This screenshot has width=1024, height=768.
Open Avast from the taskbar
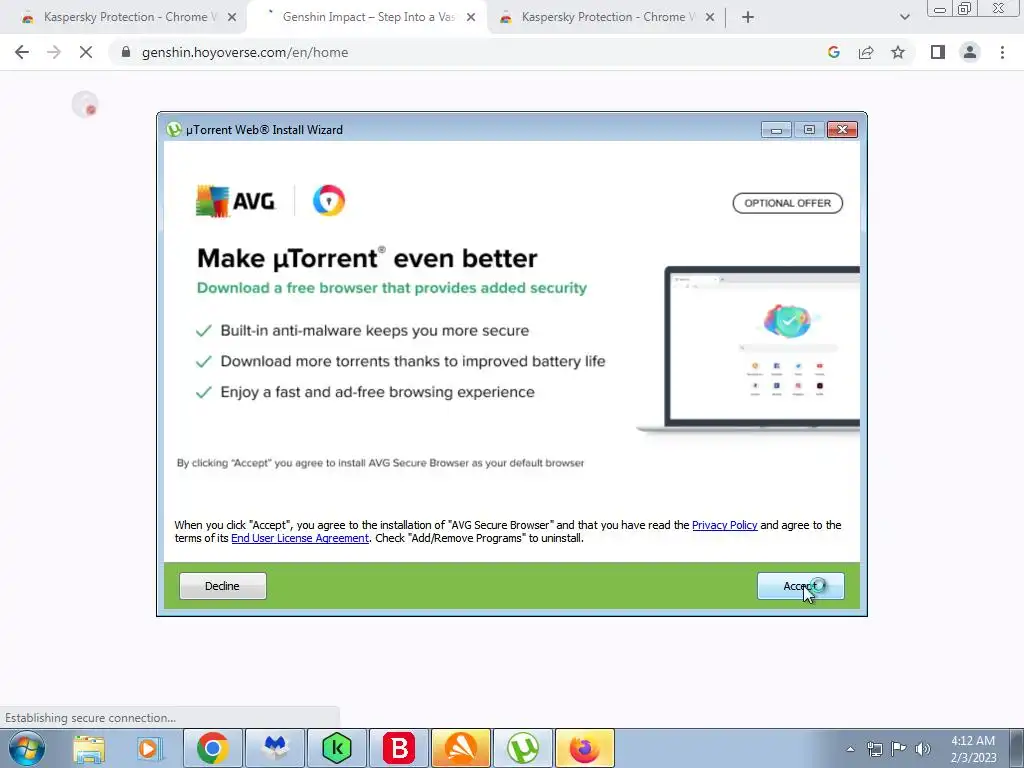[x=461, y=748]
